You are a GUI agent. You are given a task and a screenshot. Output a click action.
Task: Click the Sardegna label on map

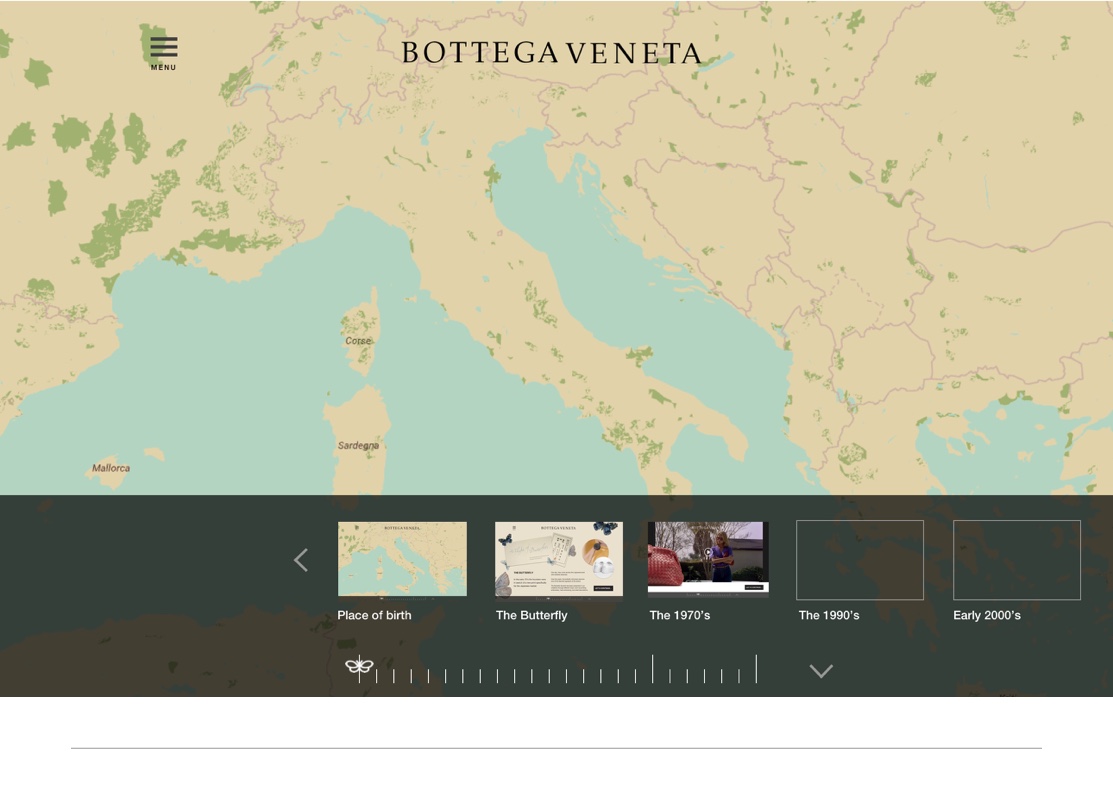click(358, 446)
